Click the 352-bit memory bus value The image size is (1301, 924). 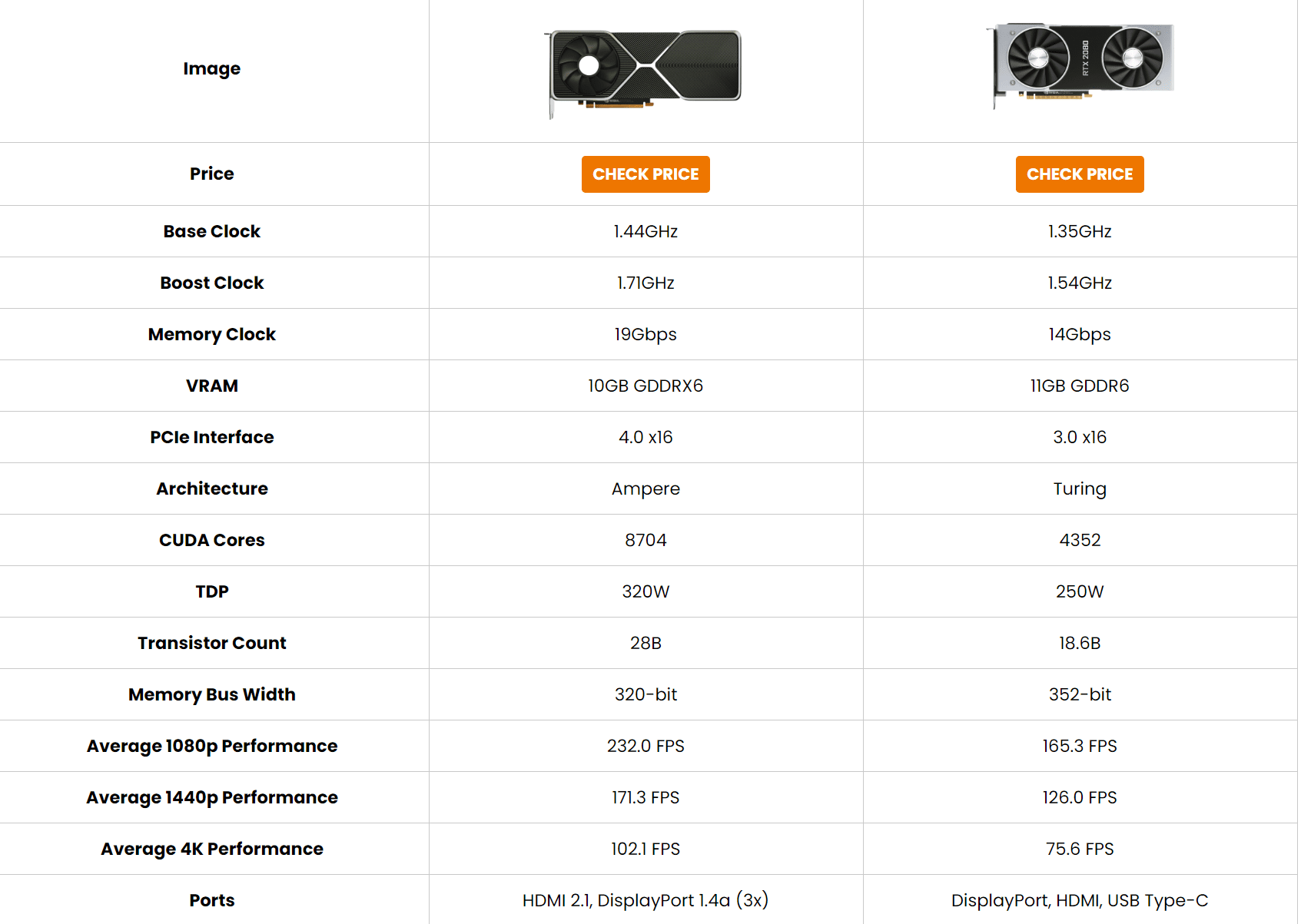[1080, 694]
